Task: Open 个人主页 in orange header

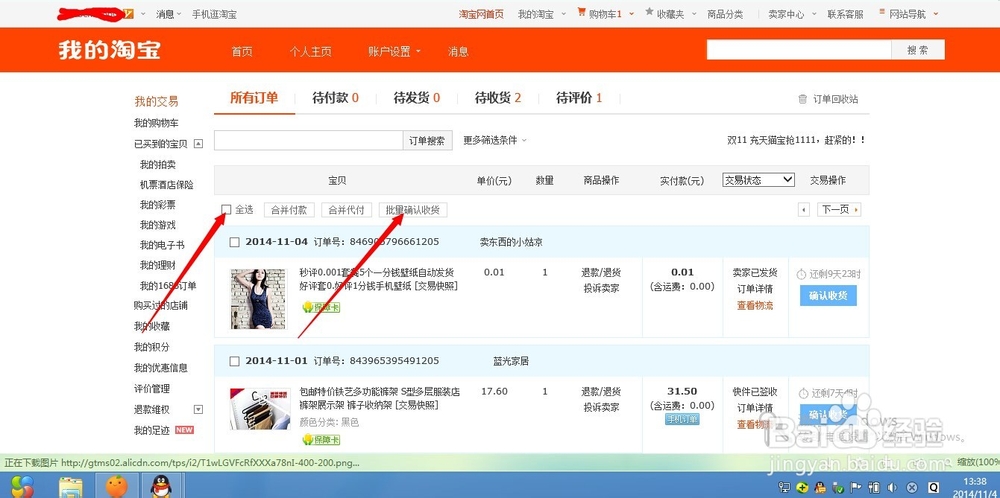Action: (x=311, y=52)
